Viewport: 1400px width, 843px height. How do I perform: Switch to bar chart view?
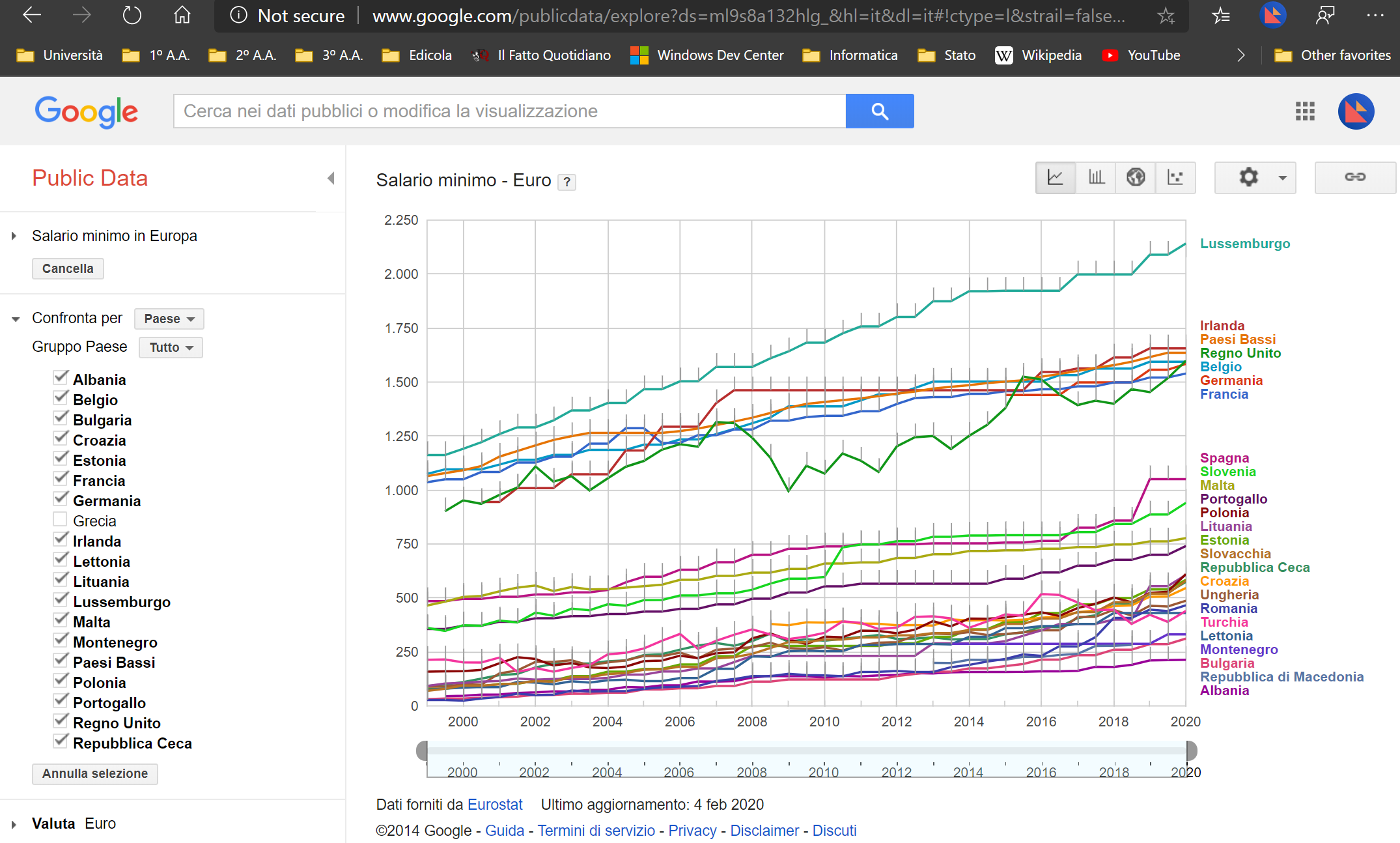tap(1096, 177)
